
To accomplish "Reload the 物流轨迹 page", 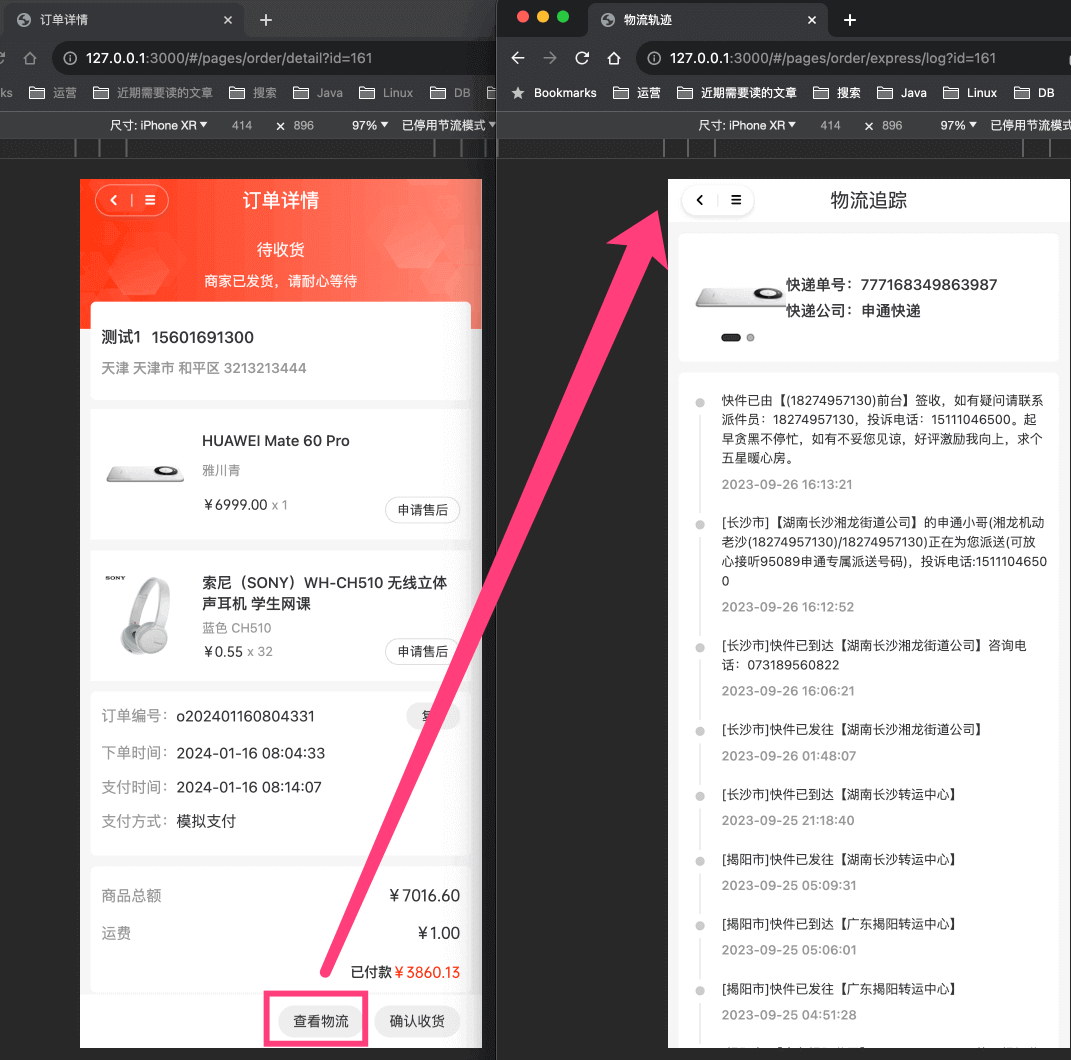I will pos(581,58).
